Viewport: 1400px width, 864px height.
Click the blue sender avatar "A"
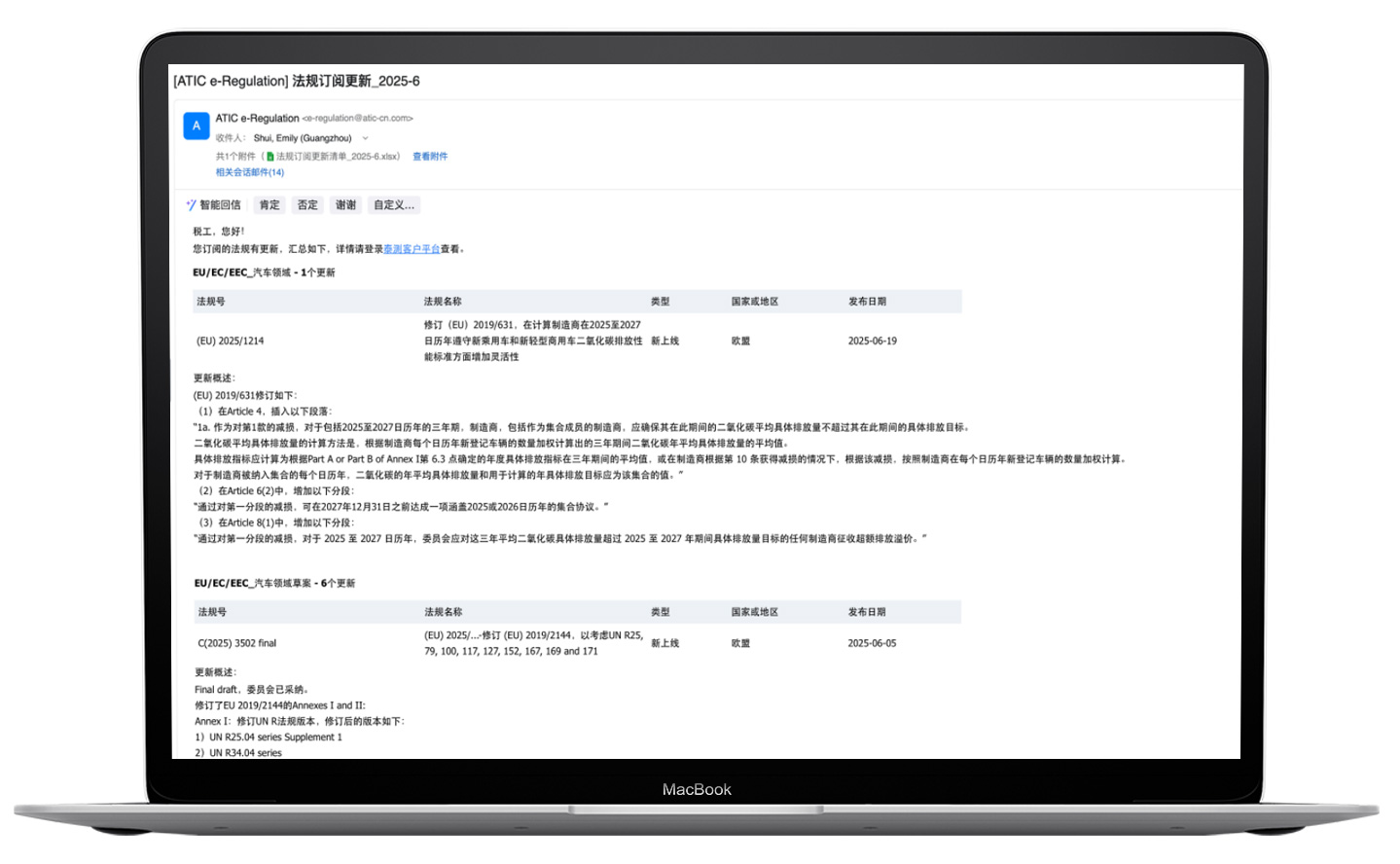click(197, 126)
